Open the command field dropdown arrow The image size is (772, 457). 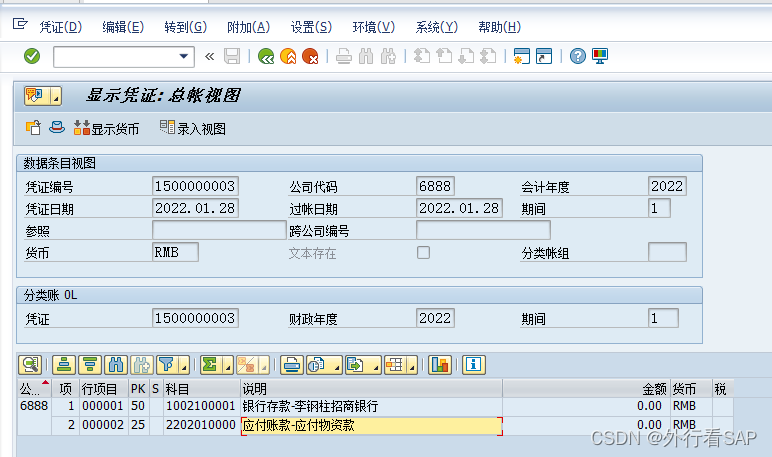click(x=184, y=56)
